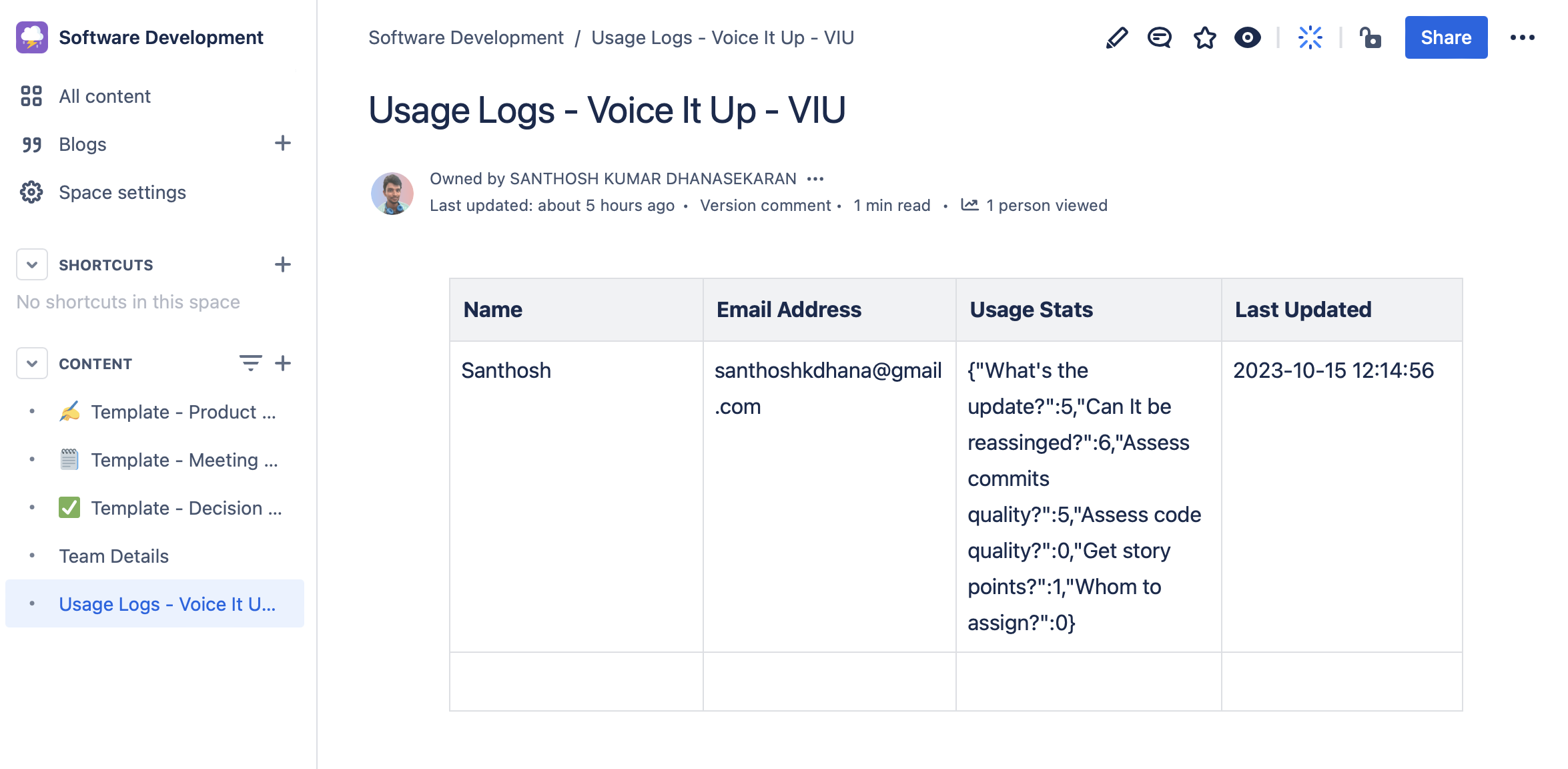The image size is (1568, 769).
Task: Open page restrictions lock icon
Action: point(1370,38)
